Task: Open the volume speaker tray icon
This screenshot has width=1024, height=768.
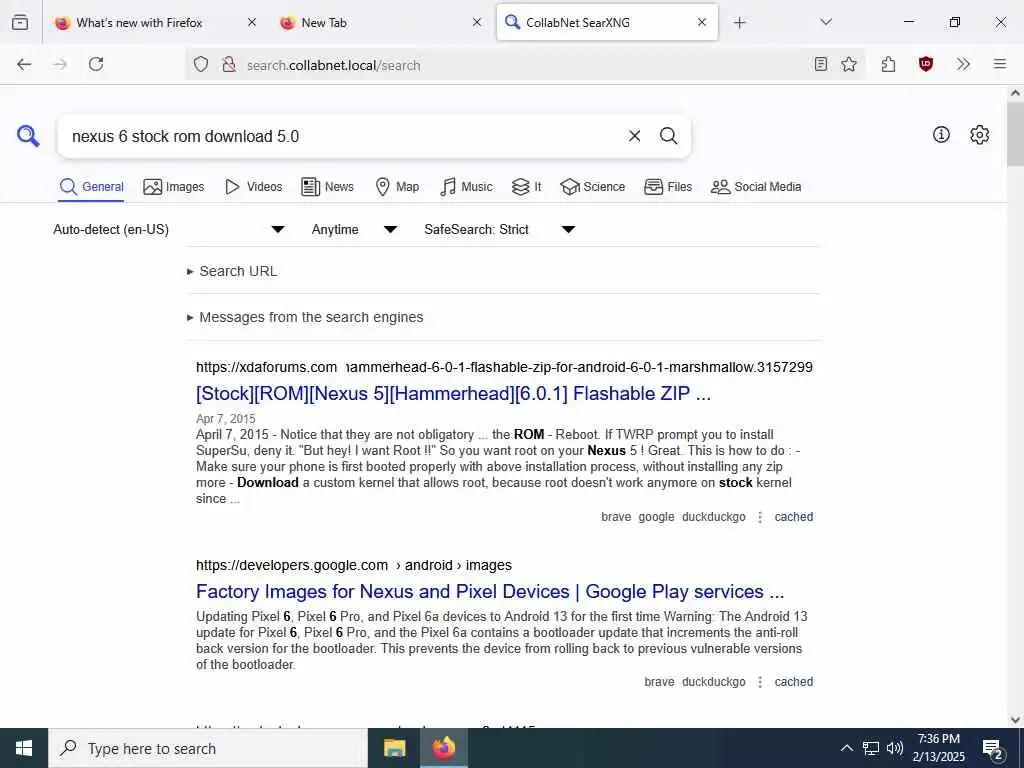Action: click(x=895, y=748)
